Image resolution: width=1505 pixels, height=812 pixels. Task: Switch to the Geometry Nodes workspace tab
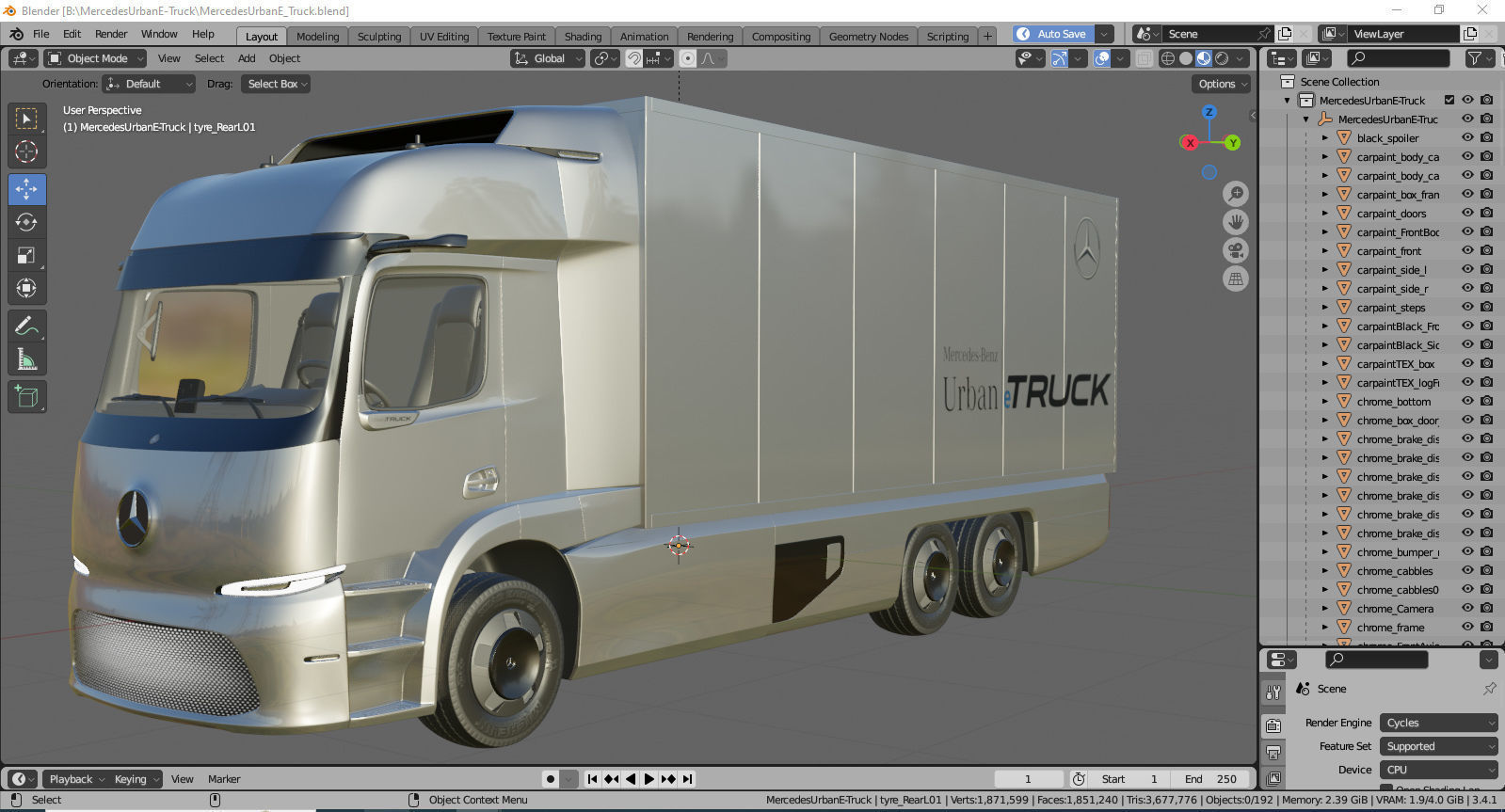click(869, 37)
